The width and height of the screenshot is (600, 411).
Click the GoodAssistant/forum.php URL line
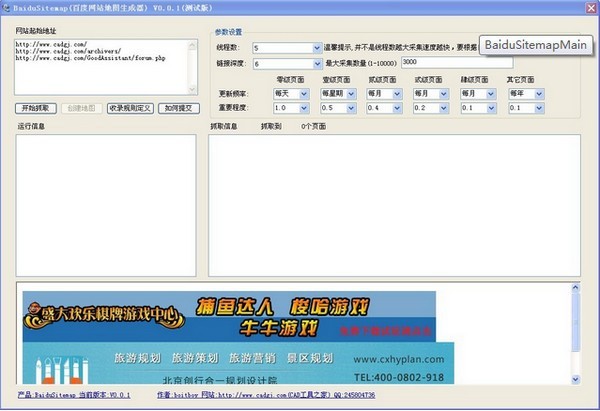(90, 58)
